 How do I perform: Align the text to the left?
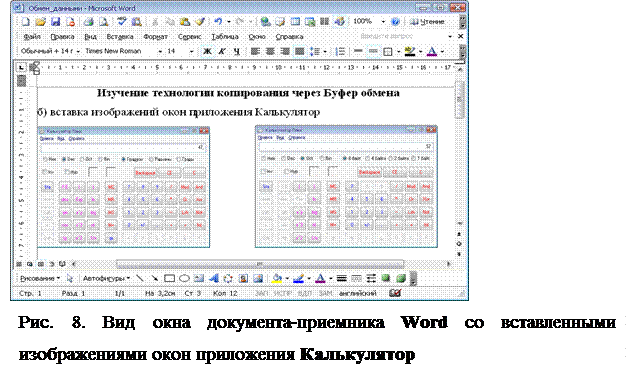tap(255, 51)
